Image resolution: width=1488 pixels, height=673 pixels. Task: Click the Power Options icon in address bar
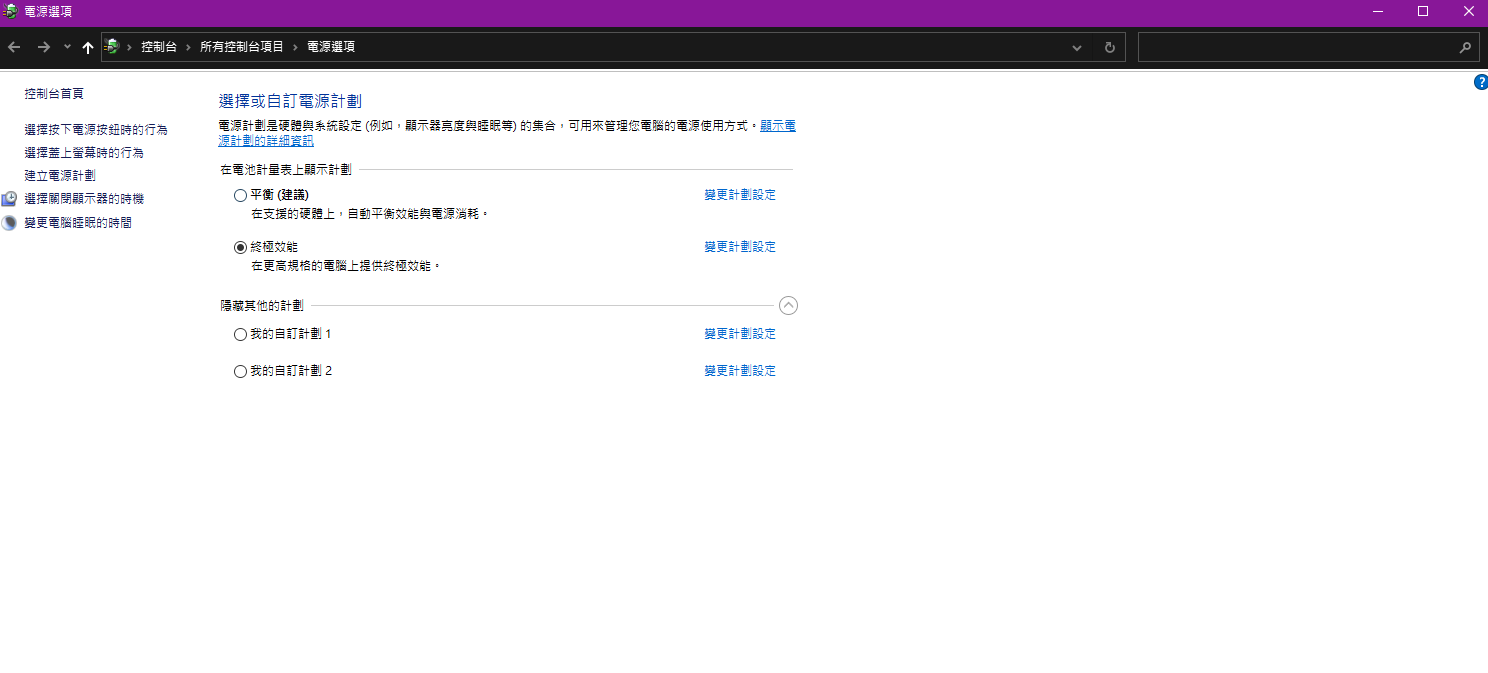pos(112,47)
